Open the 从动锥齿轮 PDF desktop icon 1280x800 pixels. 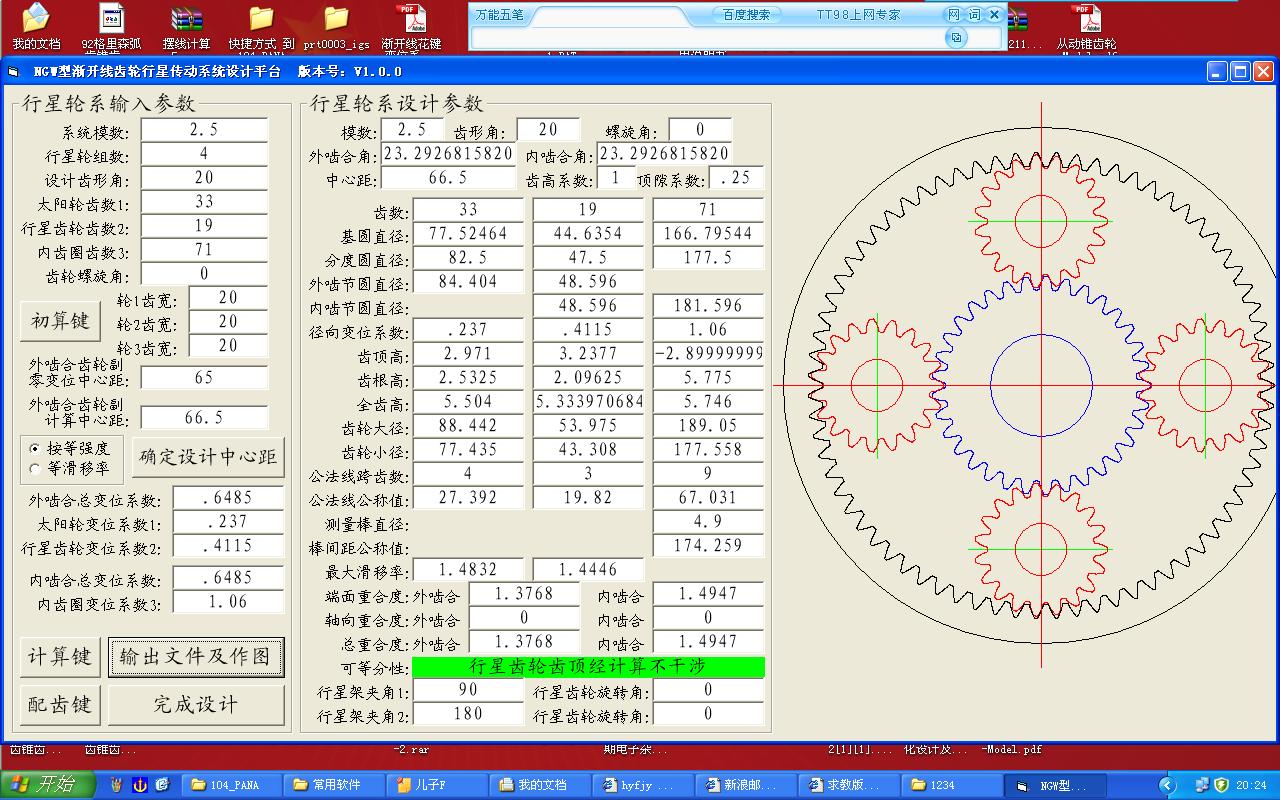(1086, 26)
